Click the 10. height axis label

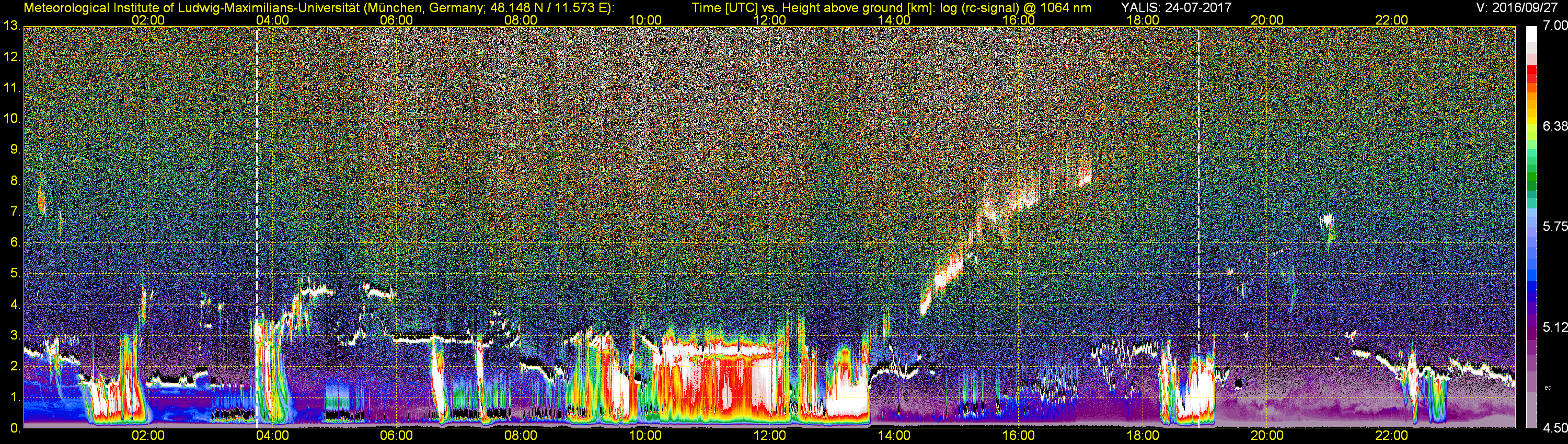(12, 119)
